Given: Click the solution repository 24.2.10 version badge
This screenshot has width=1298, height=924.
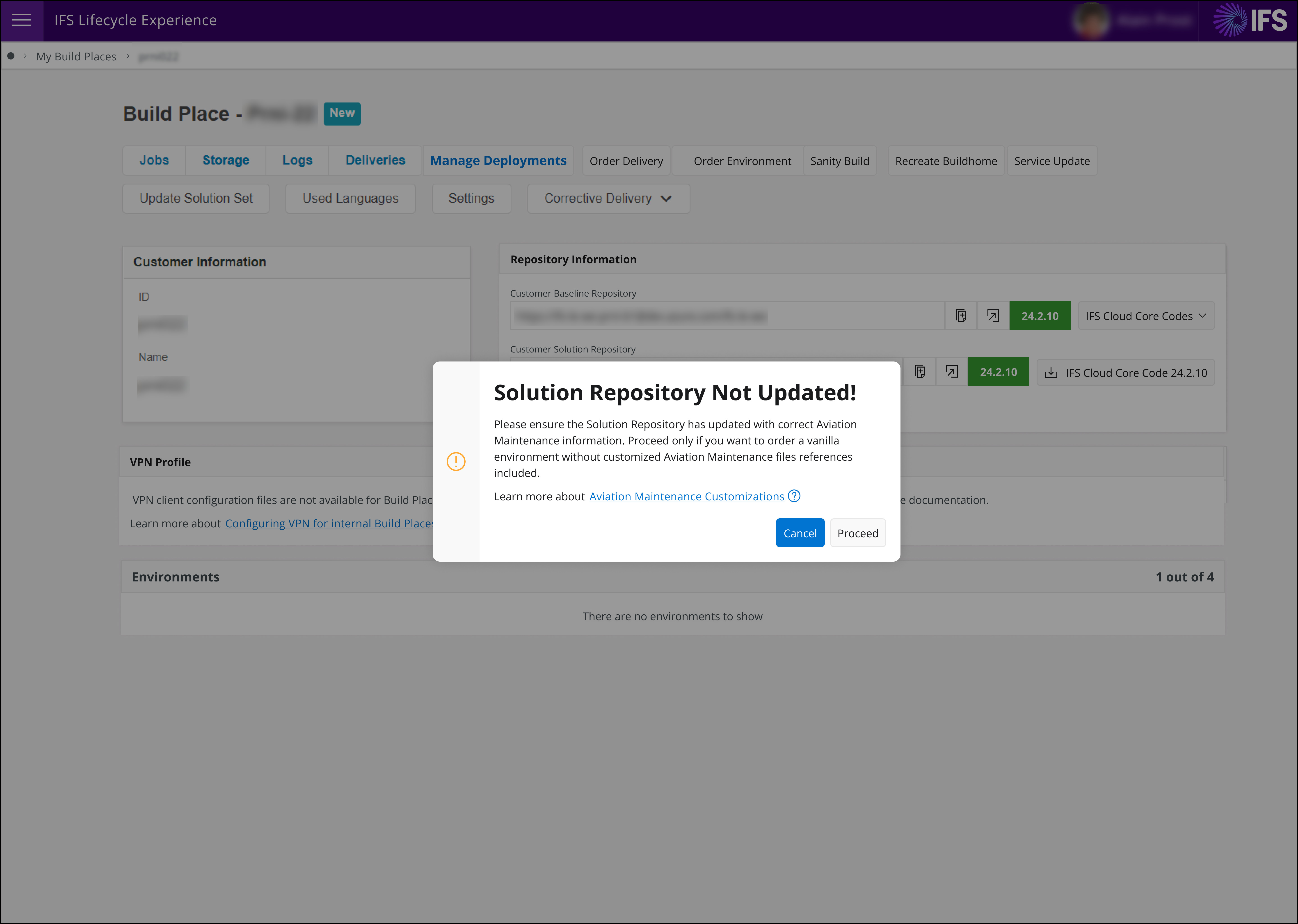Looking at the screenshot, I should click(x=998, y=372).
